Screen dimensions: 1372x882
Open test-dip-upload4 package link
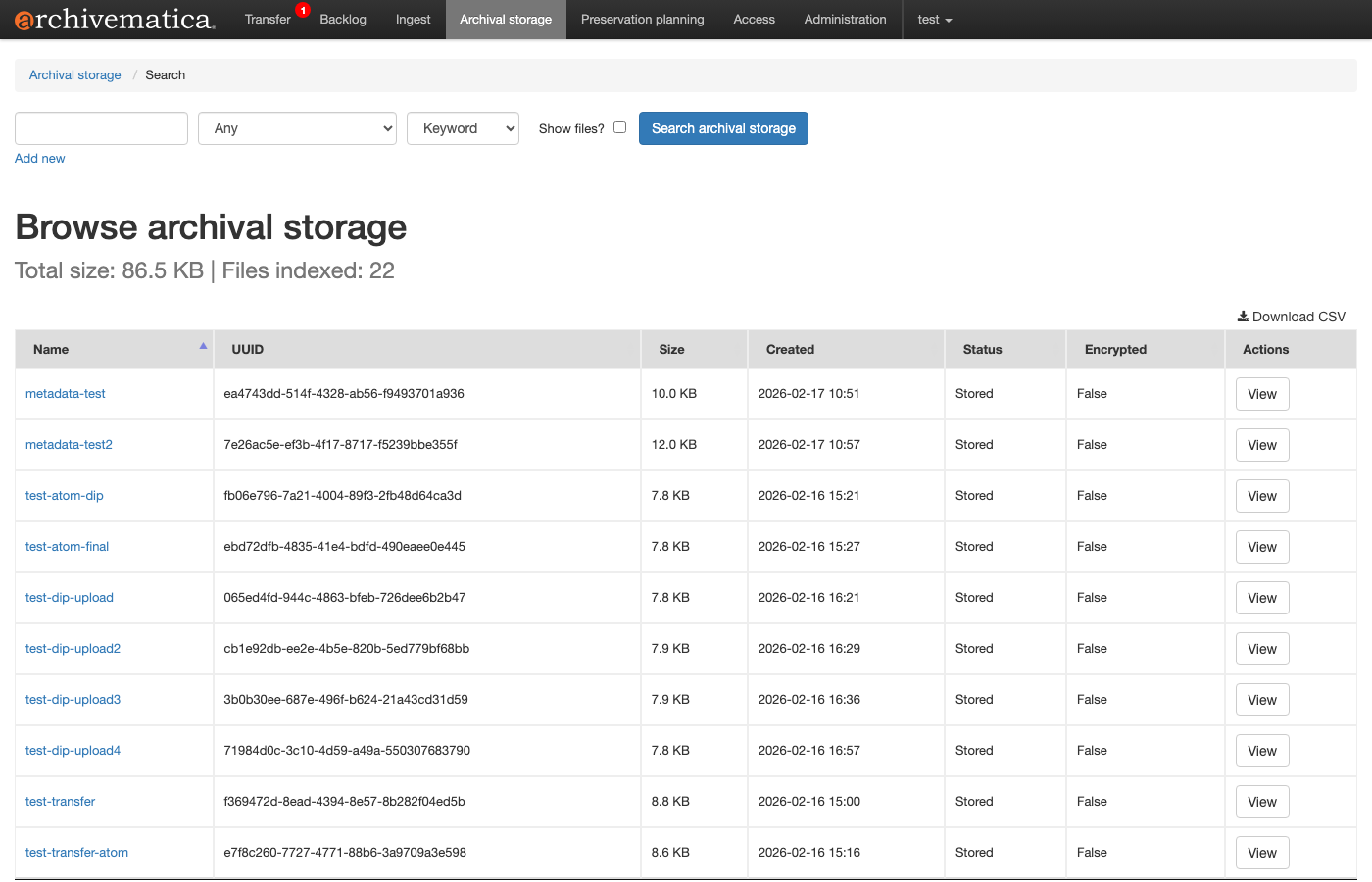point(73,751)
